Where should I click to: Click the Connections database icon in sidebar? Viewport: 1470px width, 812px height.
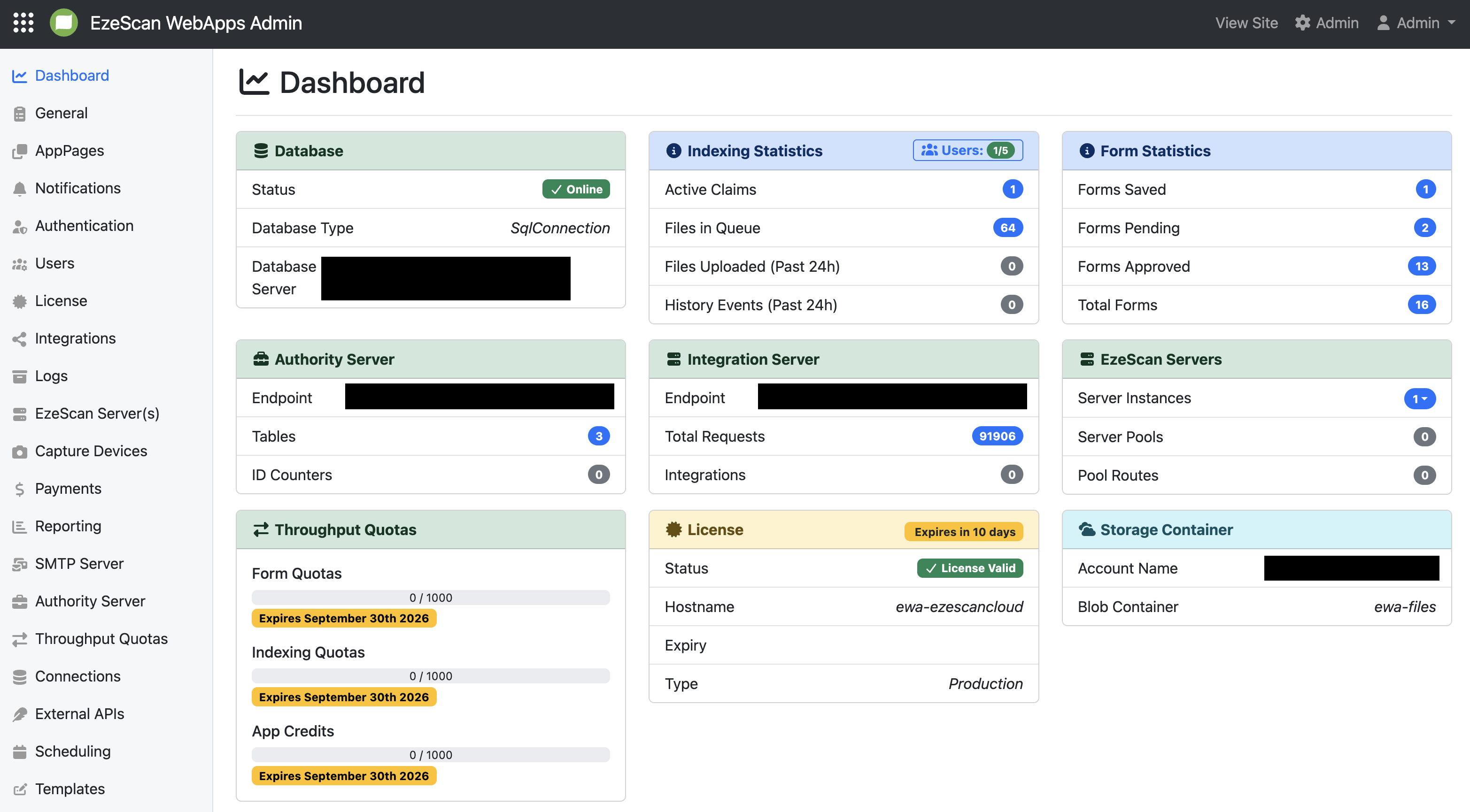click(19, 677)
